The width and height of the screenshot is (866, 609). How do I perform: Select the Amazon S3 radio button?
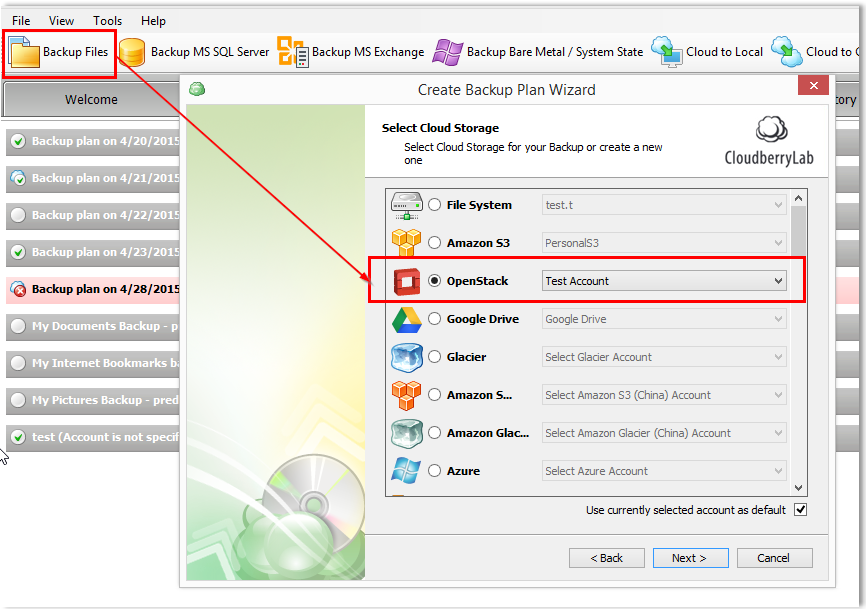point(435,243)
